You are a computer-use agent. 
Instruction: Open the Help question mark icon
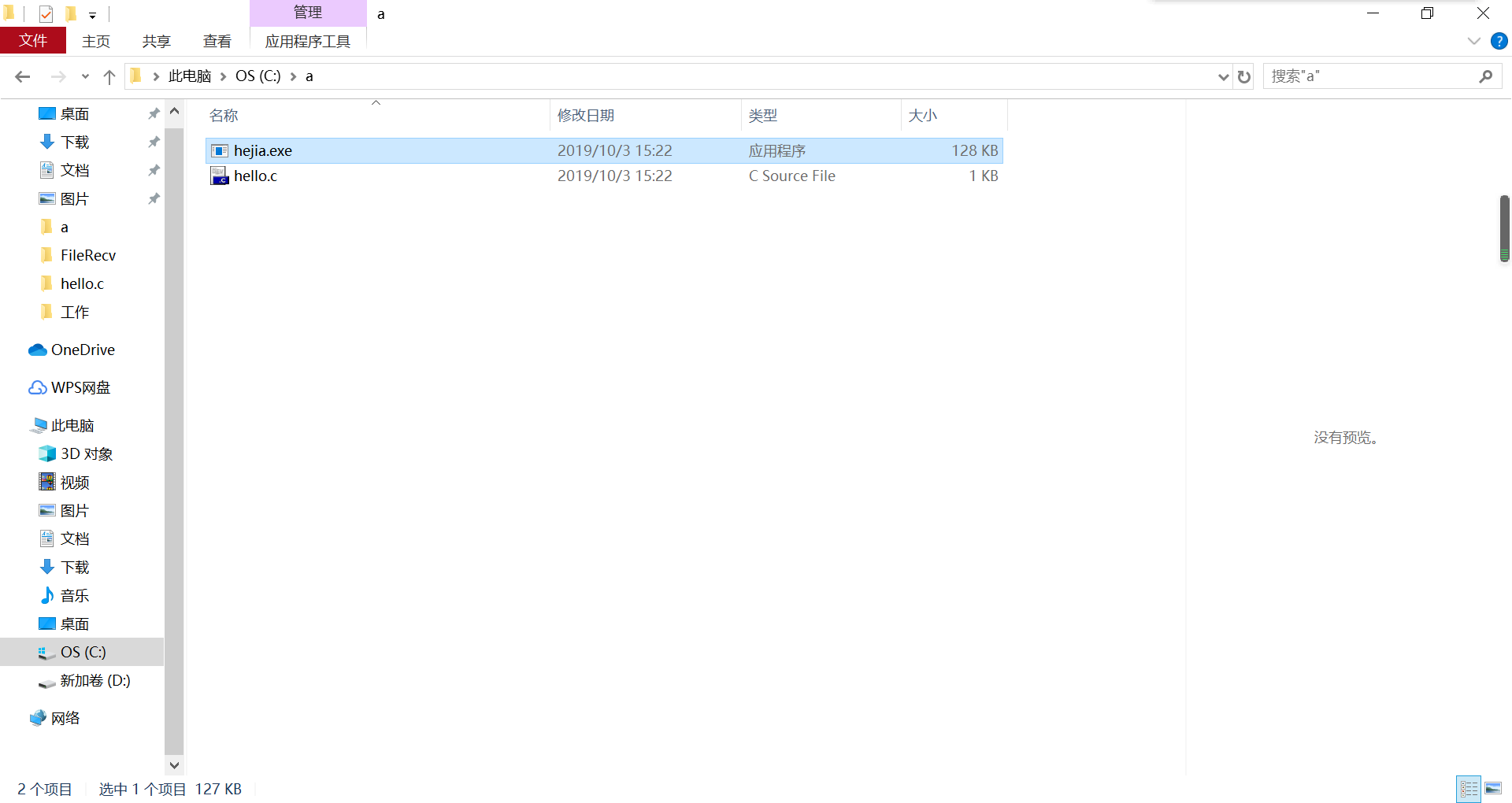1499,41
